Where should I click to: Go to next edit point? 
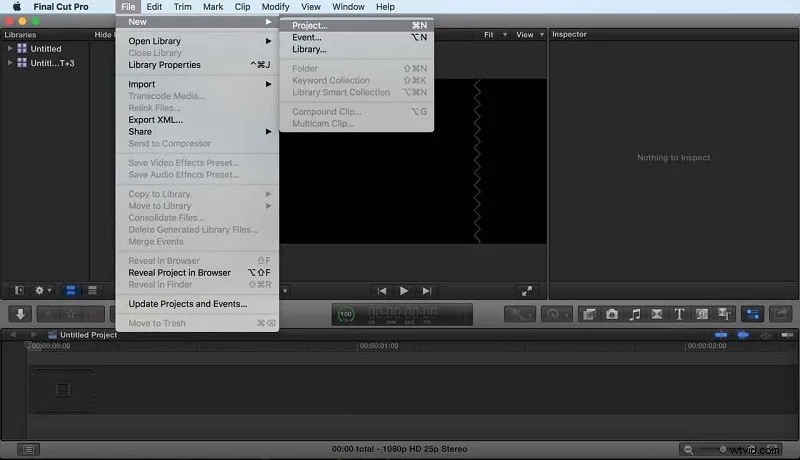(427, 291)
